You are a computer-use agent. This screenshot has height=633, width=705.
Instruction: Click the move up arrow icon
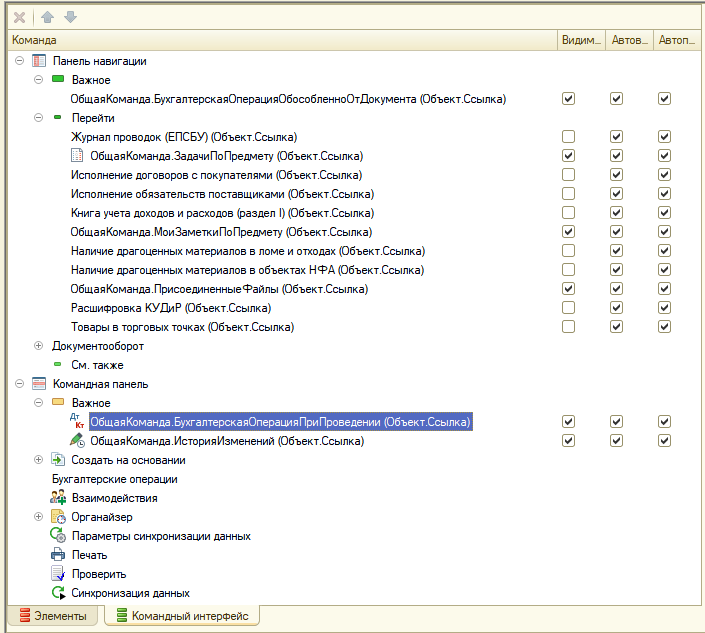click(48, 17)
